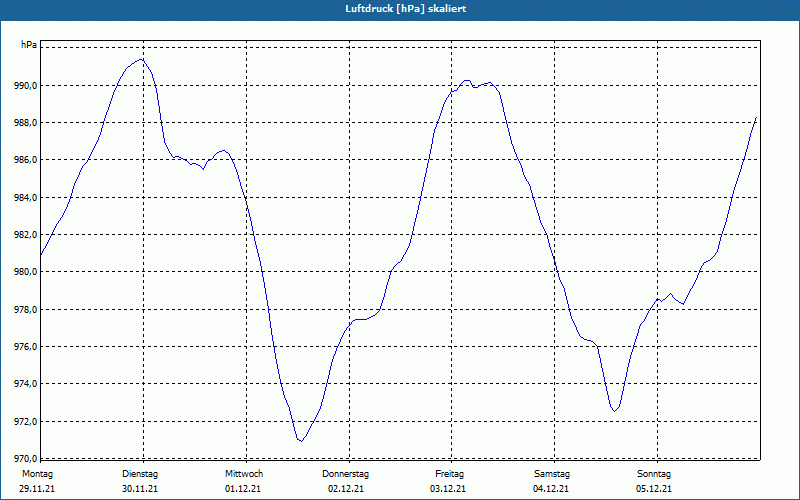Click the date 01.12.21
The height and width of the screenshot is (500, 800).
(x=243, y=489)
